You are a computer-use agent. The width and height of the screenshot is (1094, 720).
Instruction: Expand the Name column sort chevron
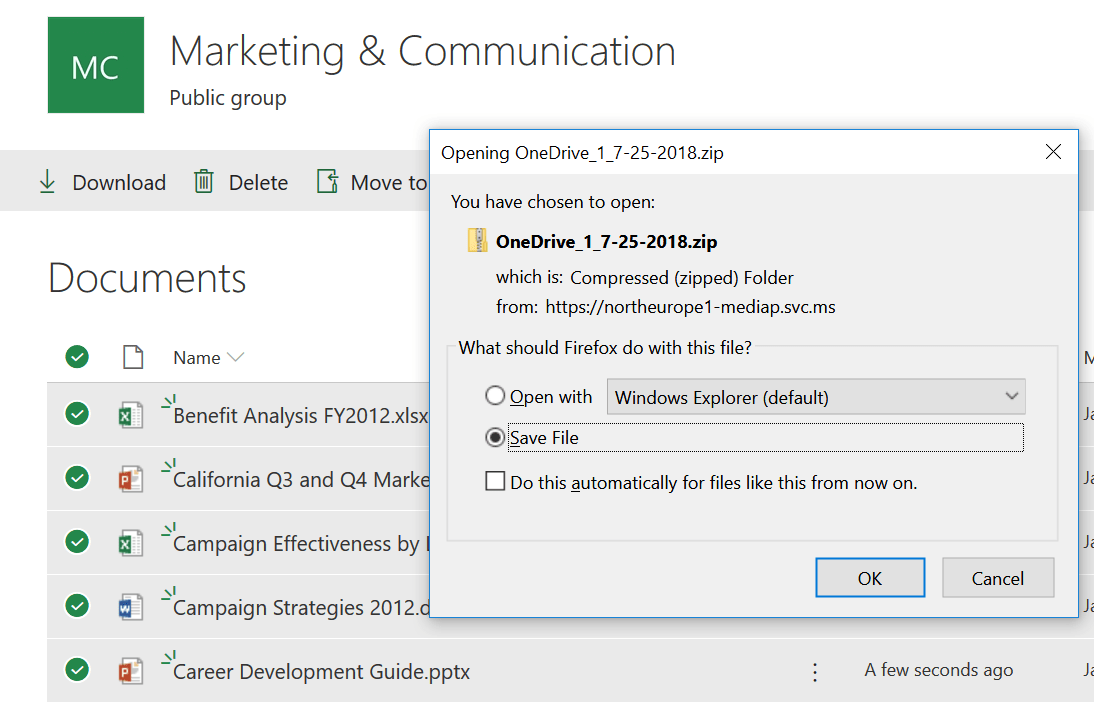point(236,357)
